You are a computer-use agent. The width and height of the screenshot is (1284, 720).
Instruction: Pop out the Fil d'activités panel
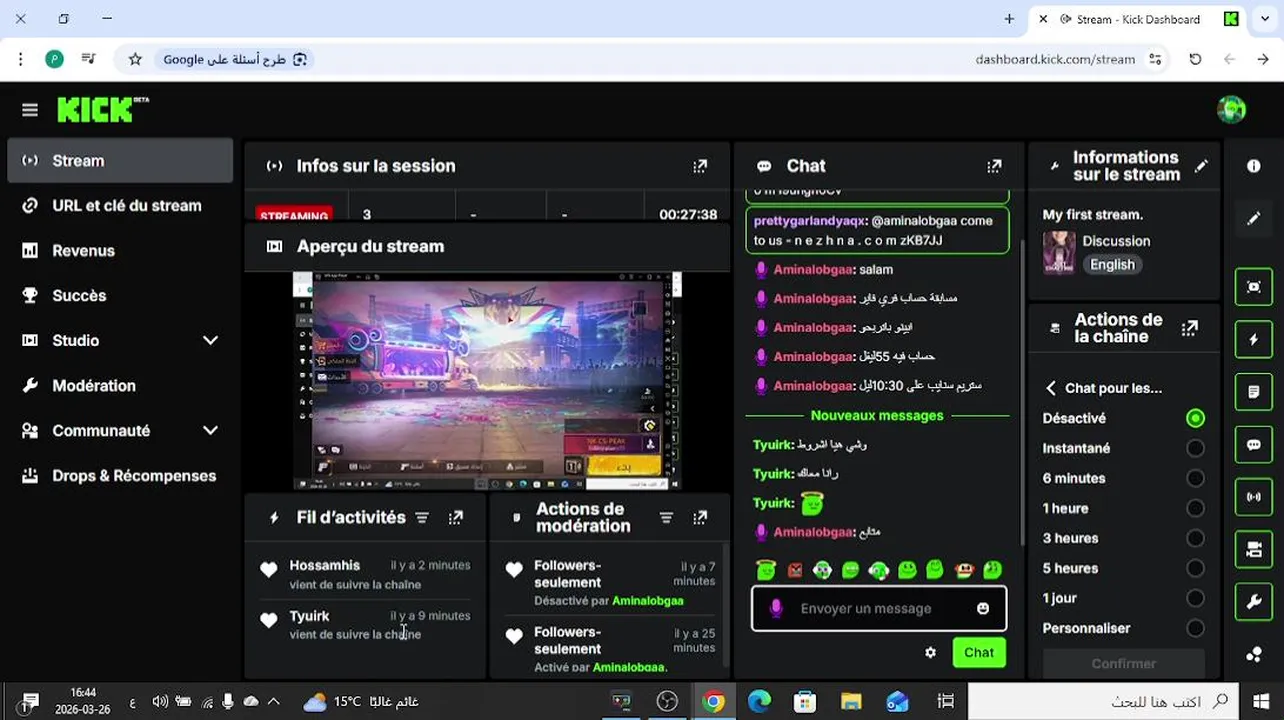point(456,517)
